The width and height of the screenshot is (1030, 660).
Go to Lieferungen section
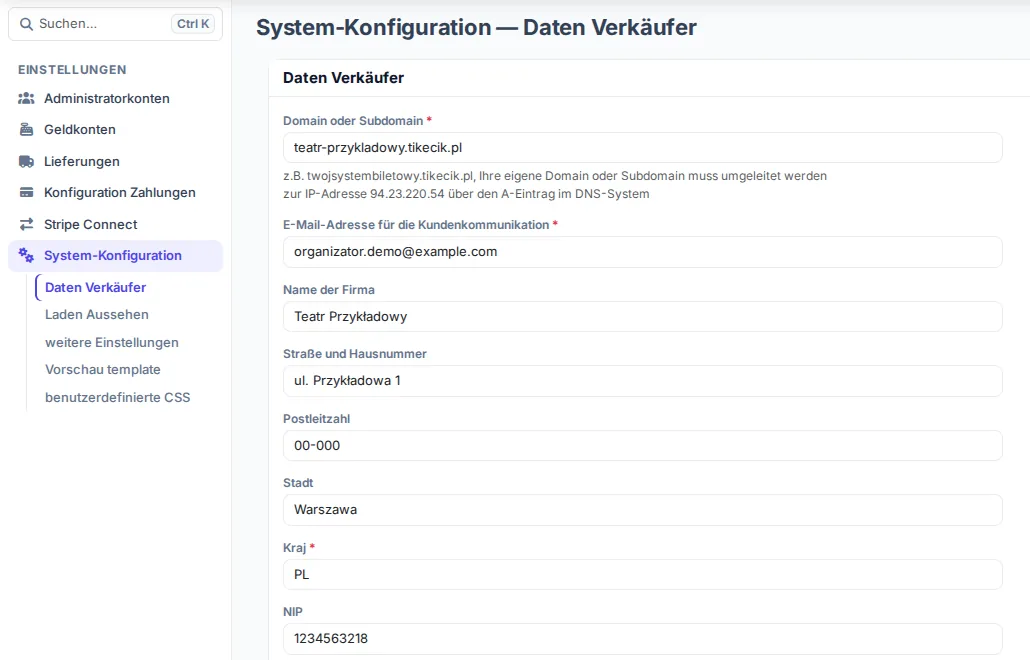[x=116, y=162]
